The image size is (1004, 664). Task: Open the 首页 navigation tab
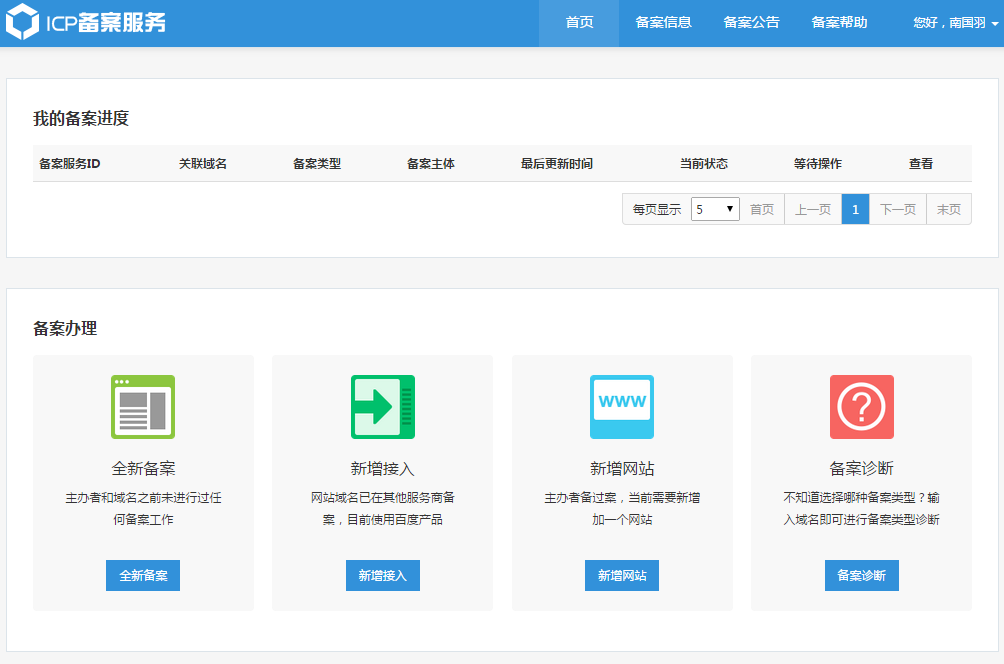pos(579,22)
